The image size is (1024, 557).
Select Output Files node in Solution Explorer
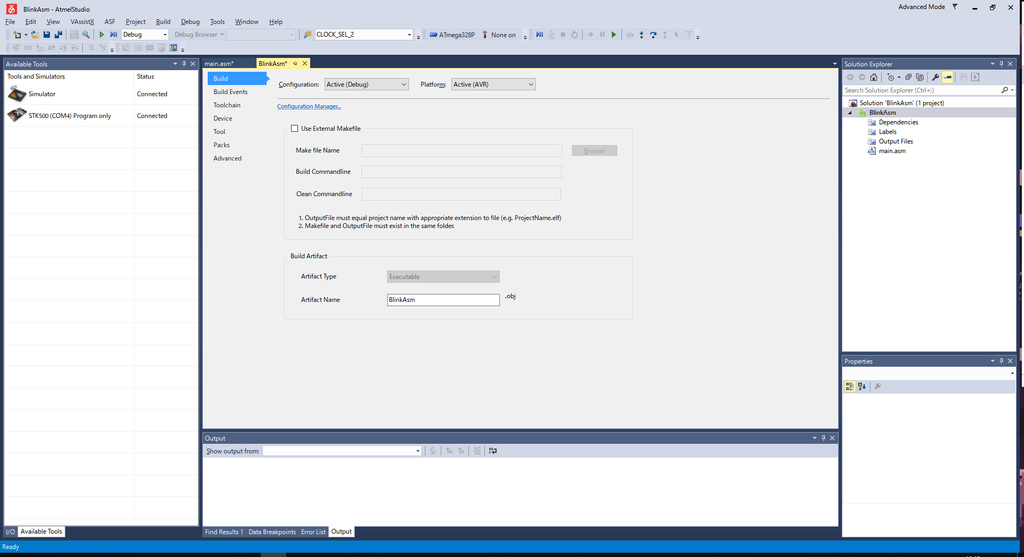coord(895,142)
